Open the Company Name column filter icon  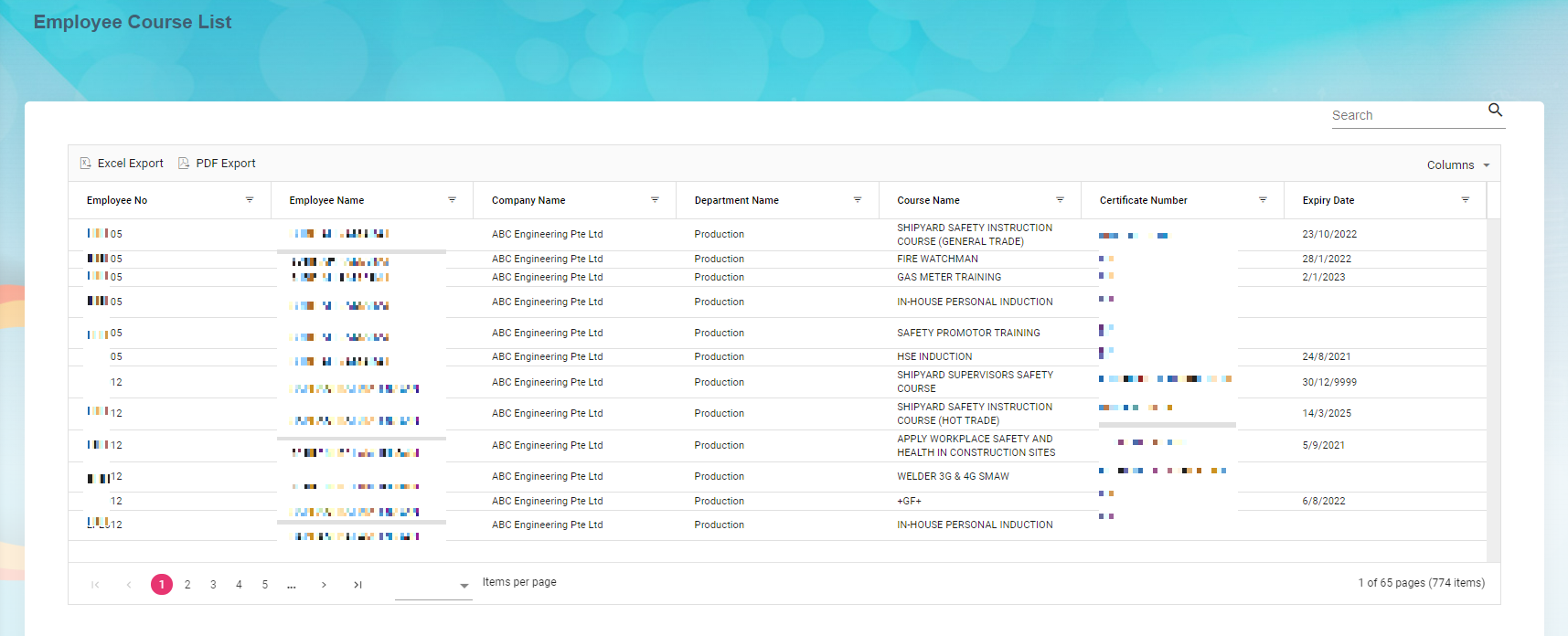click(x=655, y=200)
